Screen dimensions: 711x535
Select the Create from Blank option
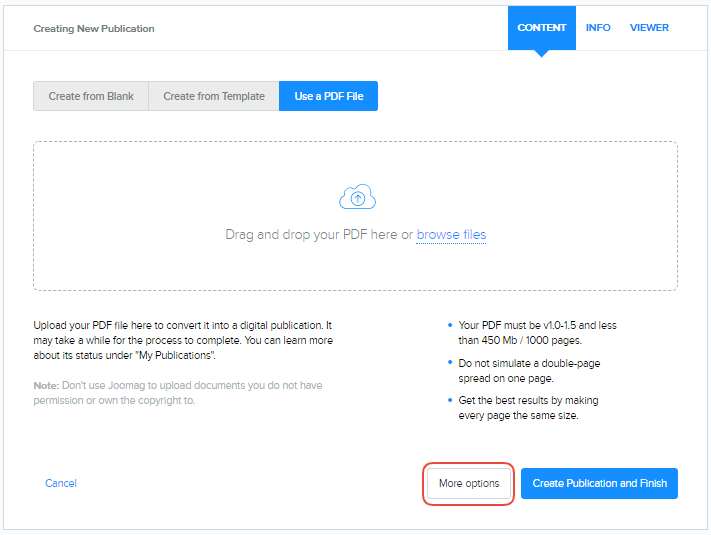coord(91,96)
